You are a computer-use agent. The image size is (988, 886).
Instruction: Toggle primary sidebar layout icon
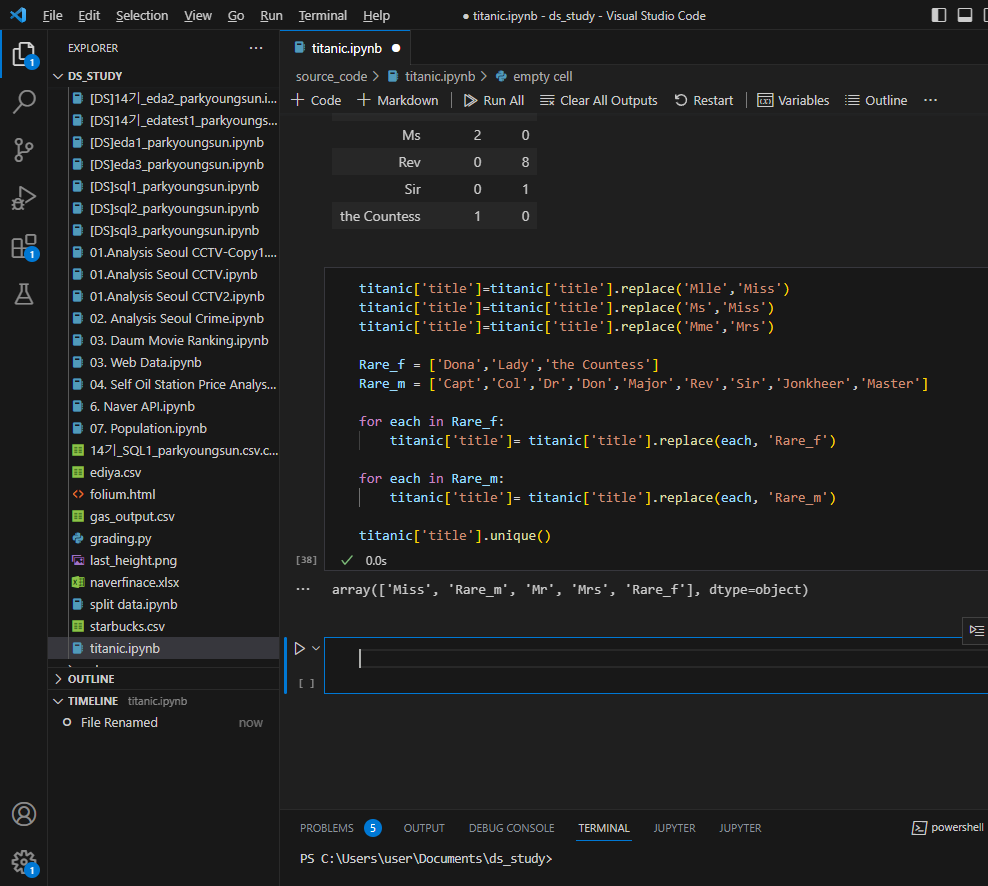(939, 15)
